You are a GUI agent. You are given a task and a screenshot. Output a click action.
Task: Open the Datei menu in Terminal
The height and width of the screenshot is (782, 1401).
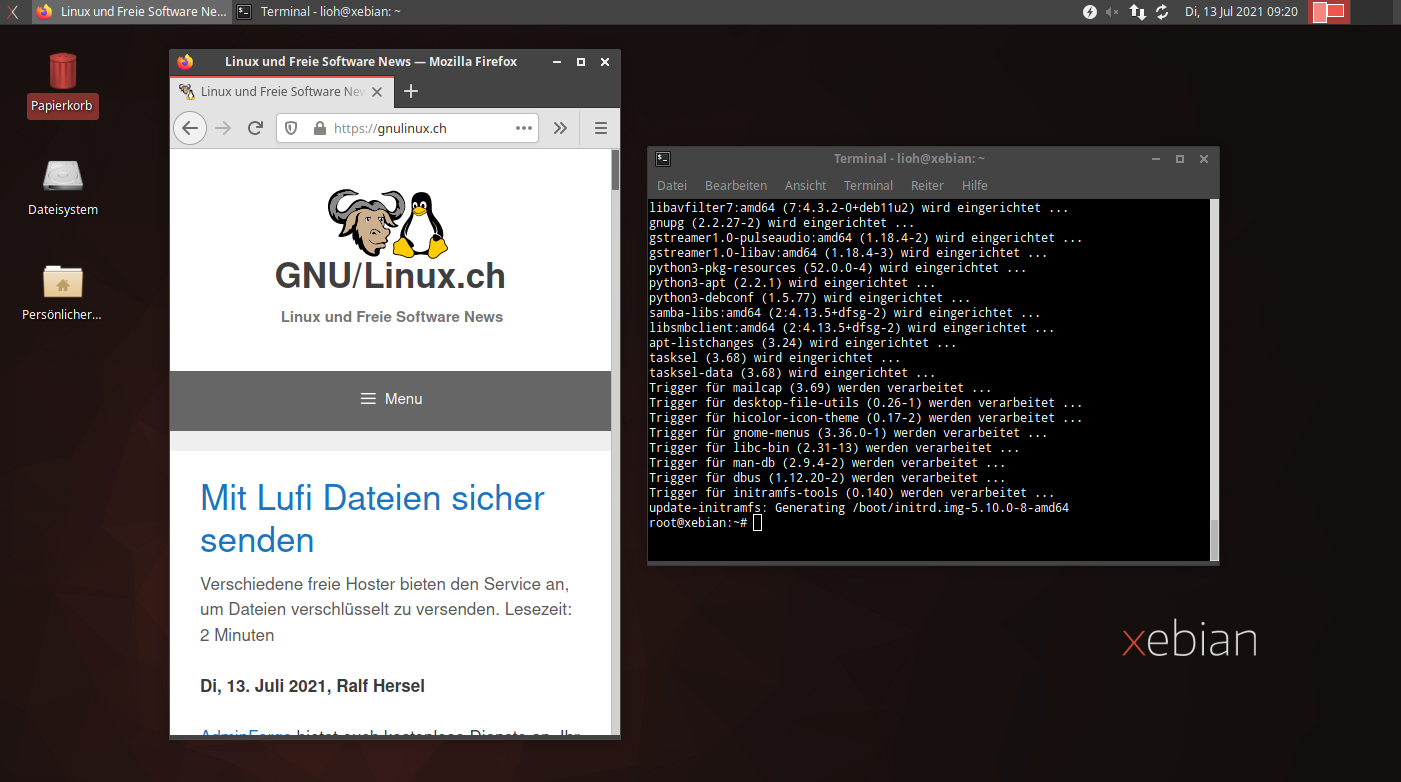[x=672, y=186]
